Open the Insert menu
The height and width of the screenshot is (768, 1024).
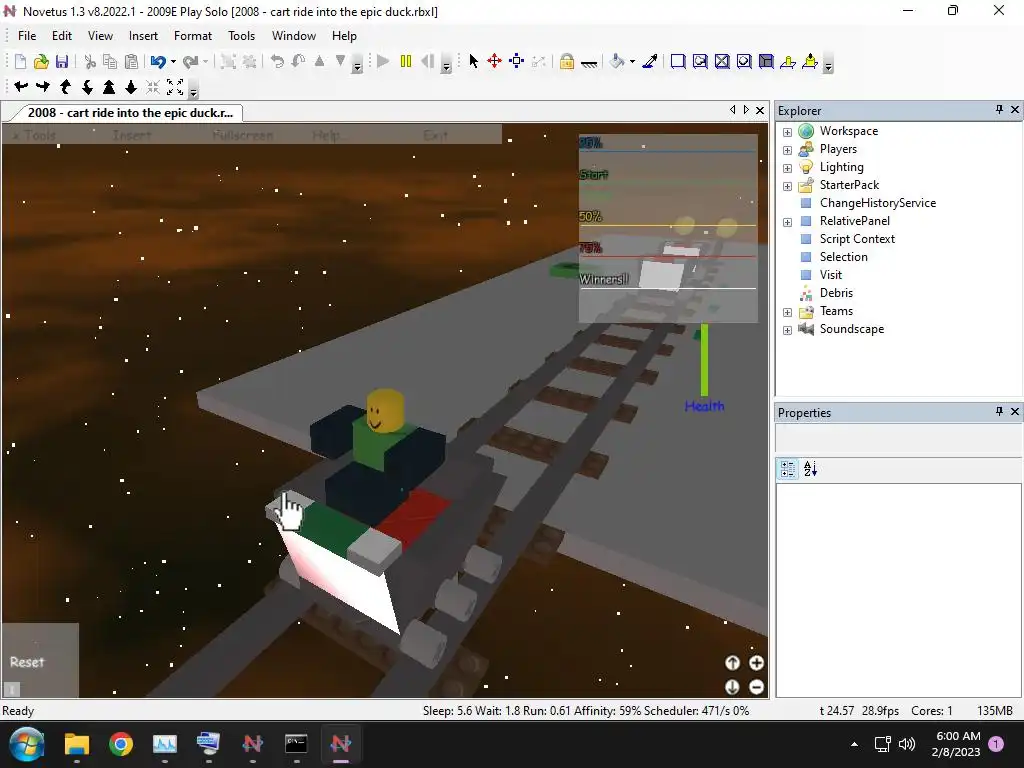pos(143,36)
